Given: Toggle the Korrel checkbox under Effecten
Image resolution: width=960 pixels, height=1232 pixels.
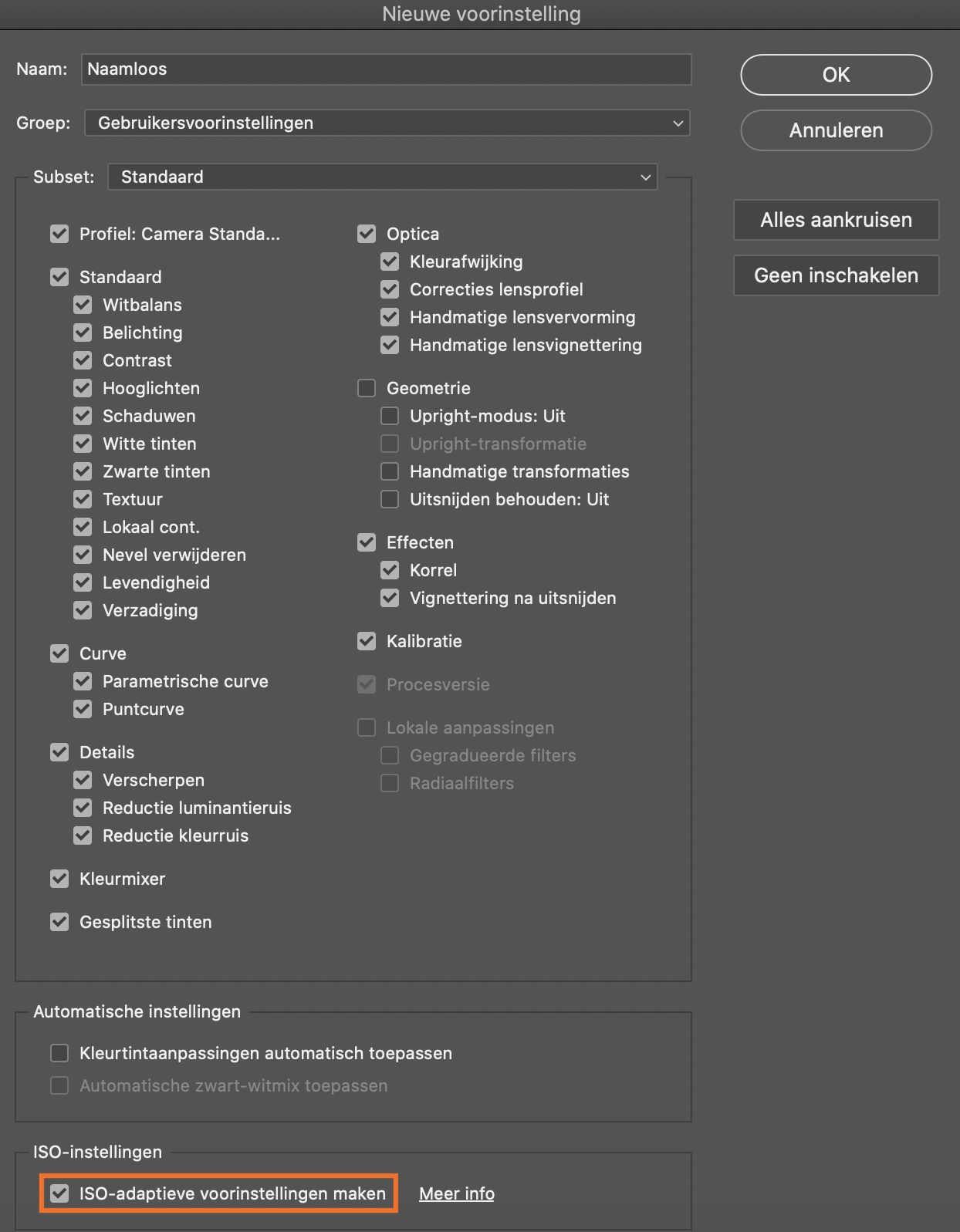Looking at the screenshot, I should click(x=390, y=570).
